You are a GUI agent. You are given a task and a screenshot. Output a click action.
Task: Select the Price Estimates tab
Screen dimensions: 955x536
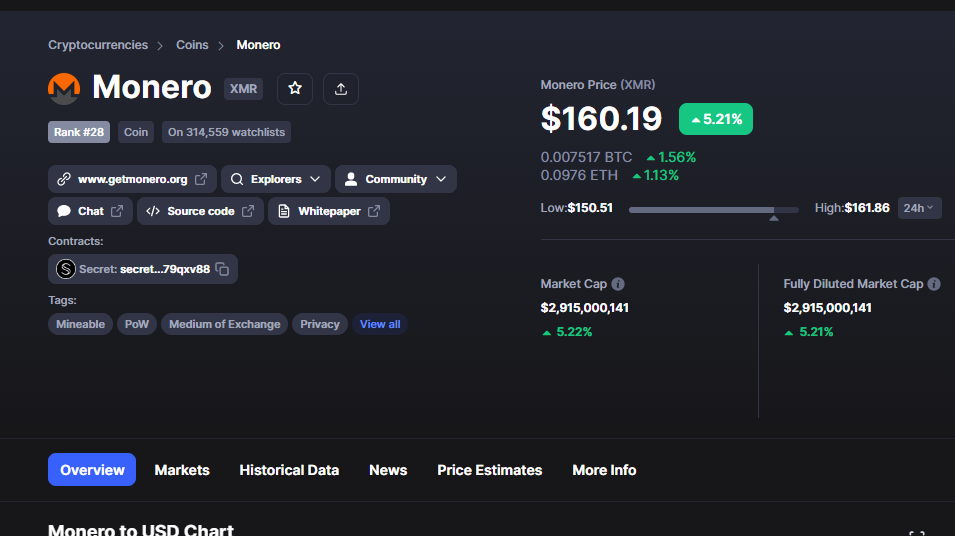489,470
